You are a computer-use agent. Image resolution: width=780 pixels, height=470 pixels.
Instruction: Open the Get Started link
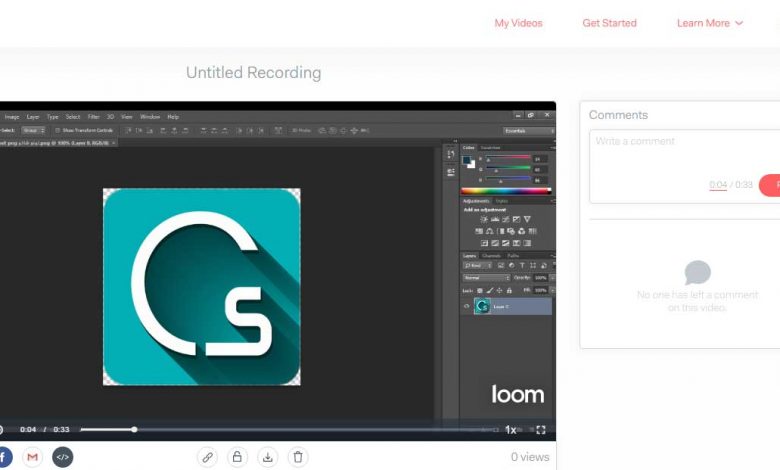click(x=609, y=23)
